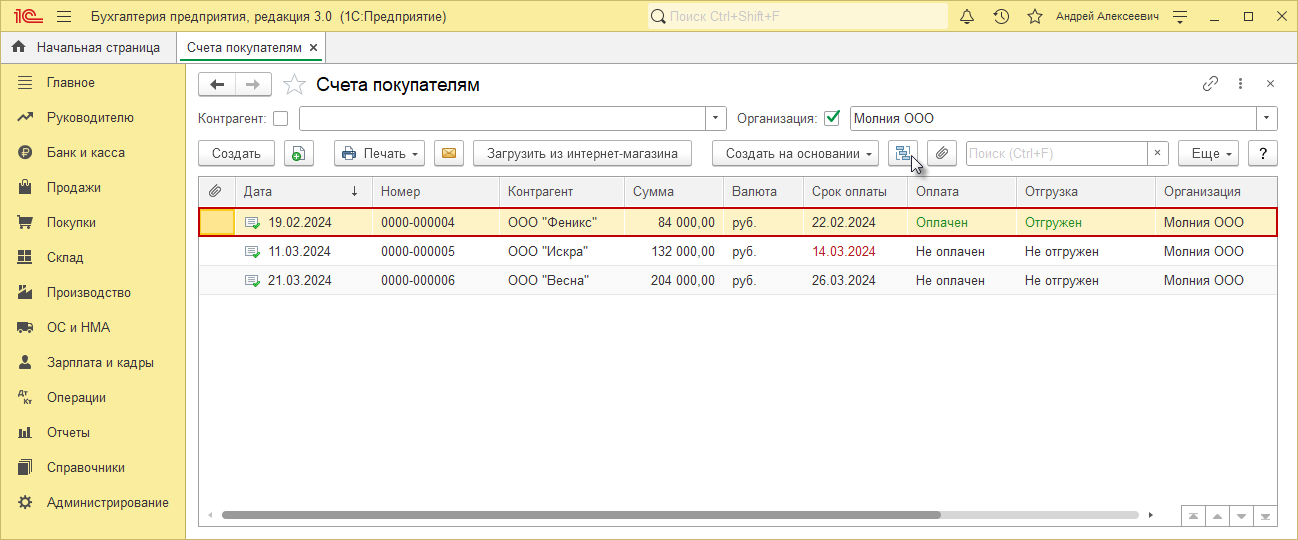Click the email envelope icon in toolbar

[x=449, y=153]
